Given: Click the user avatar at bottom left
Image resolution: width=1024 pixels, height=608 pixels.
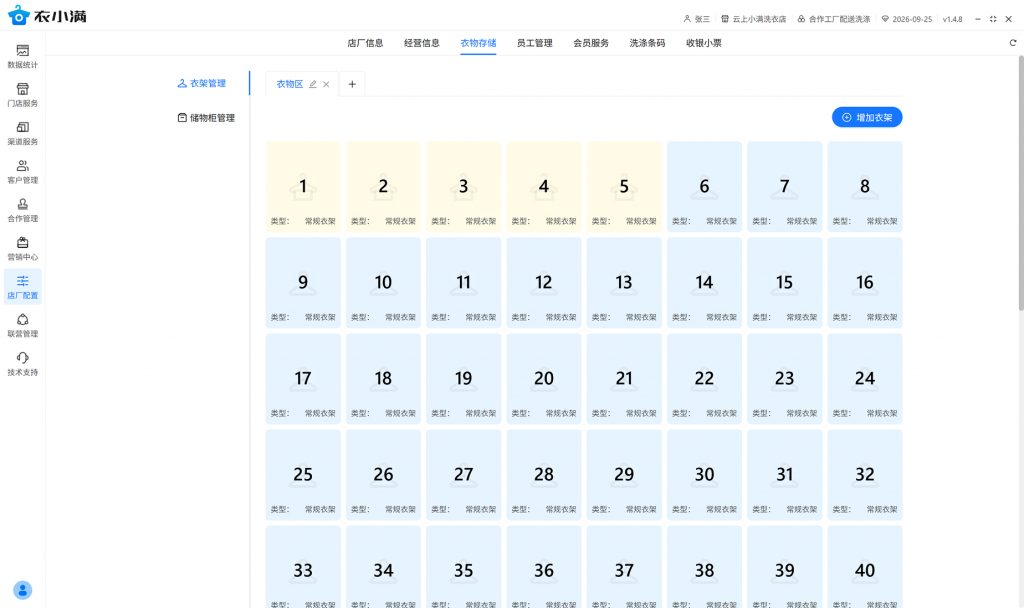Looking at the screenshot, I should (x=23, y=590).
